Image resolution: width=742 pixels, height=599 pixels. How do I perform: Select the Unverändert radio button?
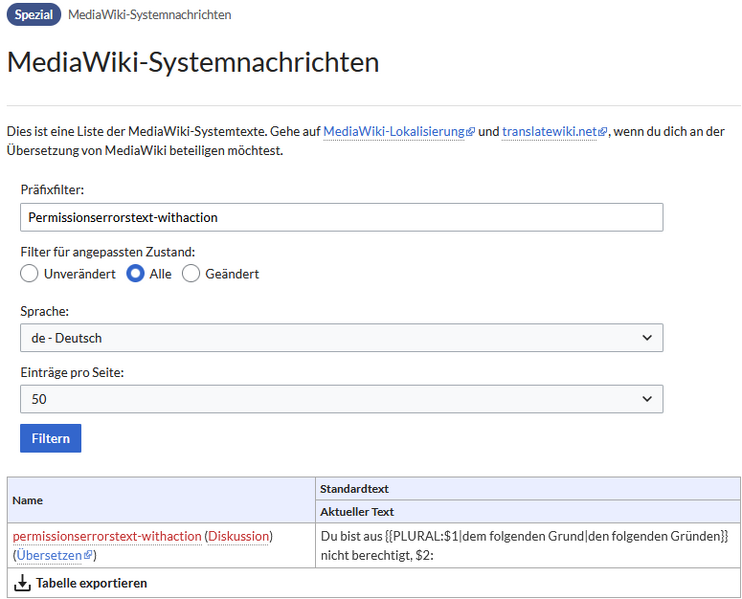click(x=30, y=274)
